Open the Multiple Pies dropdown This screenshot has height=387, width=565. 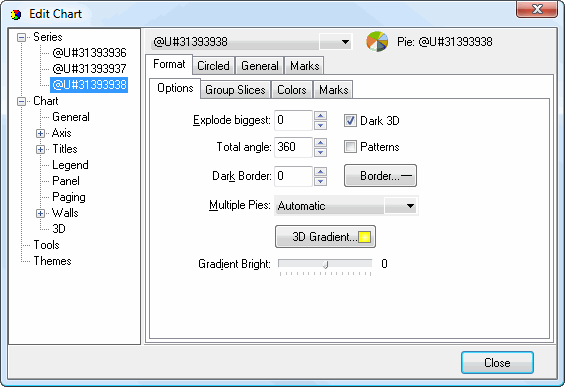click(410, 206)
